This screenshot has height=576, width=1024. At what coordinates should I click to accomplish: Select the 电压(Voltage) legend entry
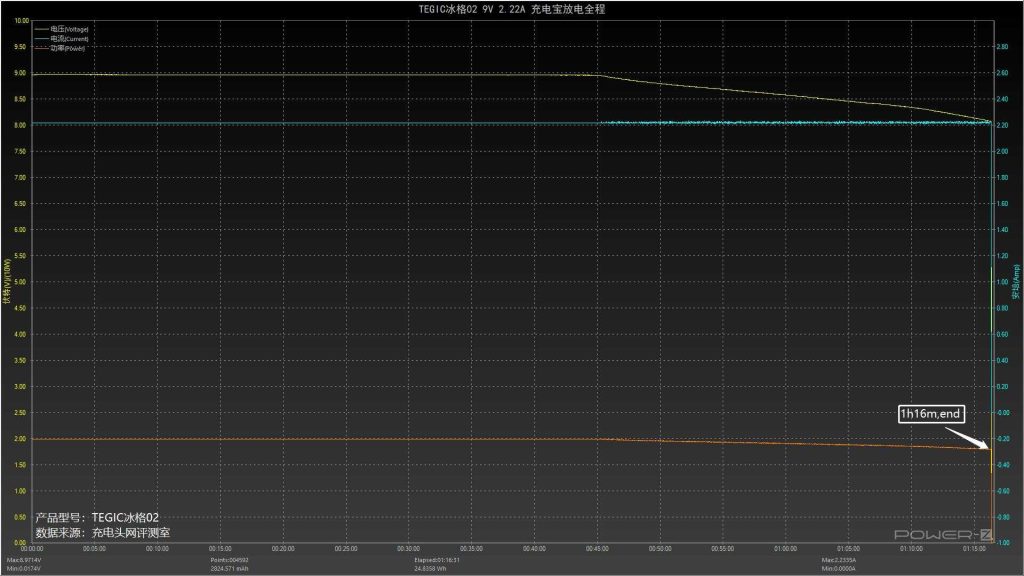(x=61, y=29)
